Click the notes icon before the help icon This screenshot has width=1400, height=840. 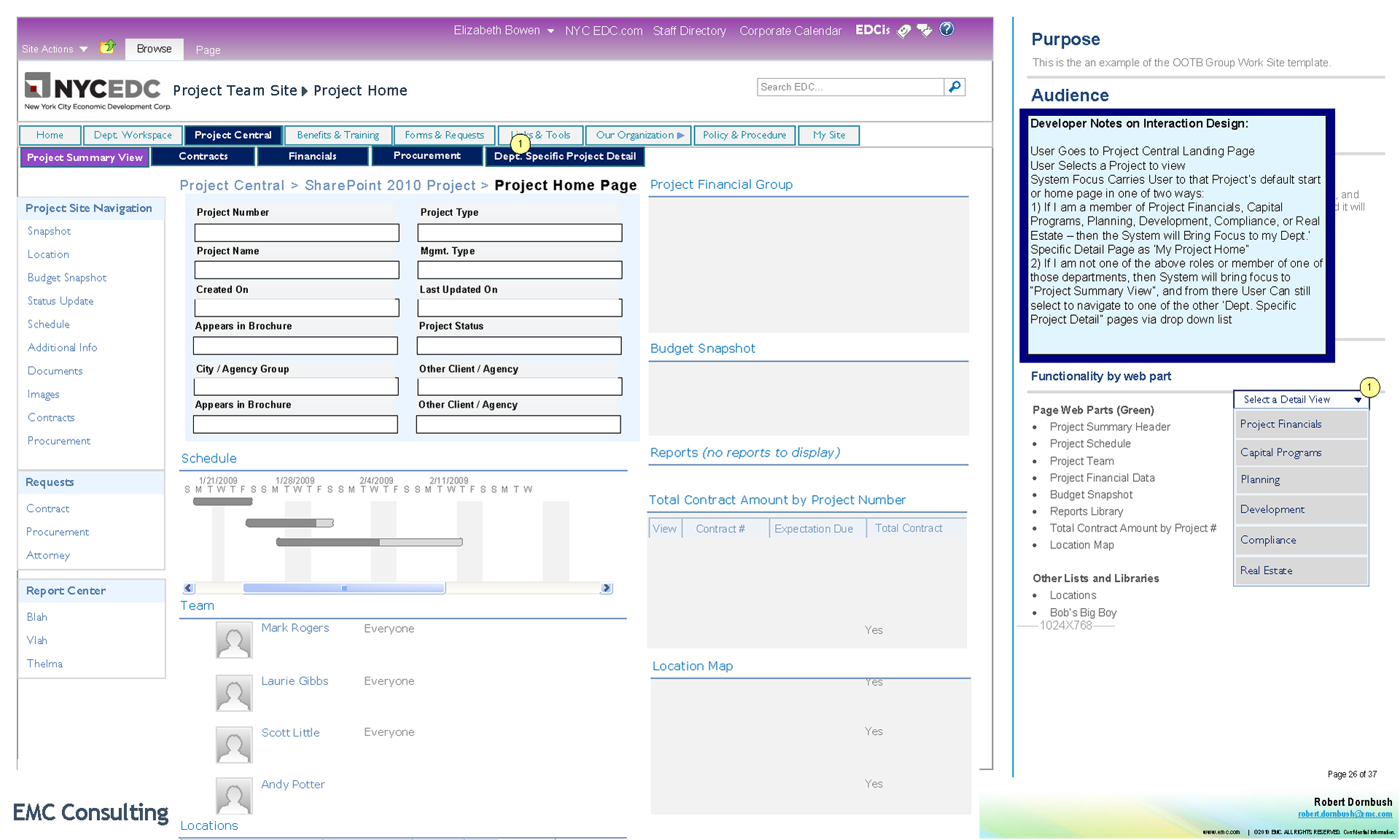tap(925, 31)
